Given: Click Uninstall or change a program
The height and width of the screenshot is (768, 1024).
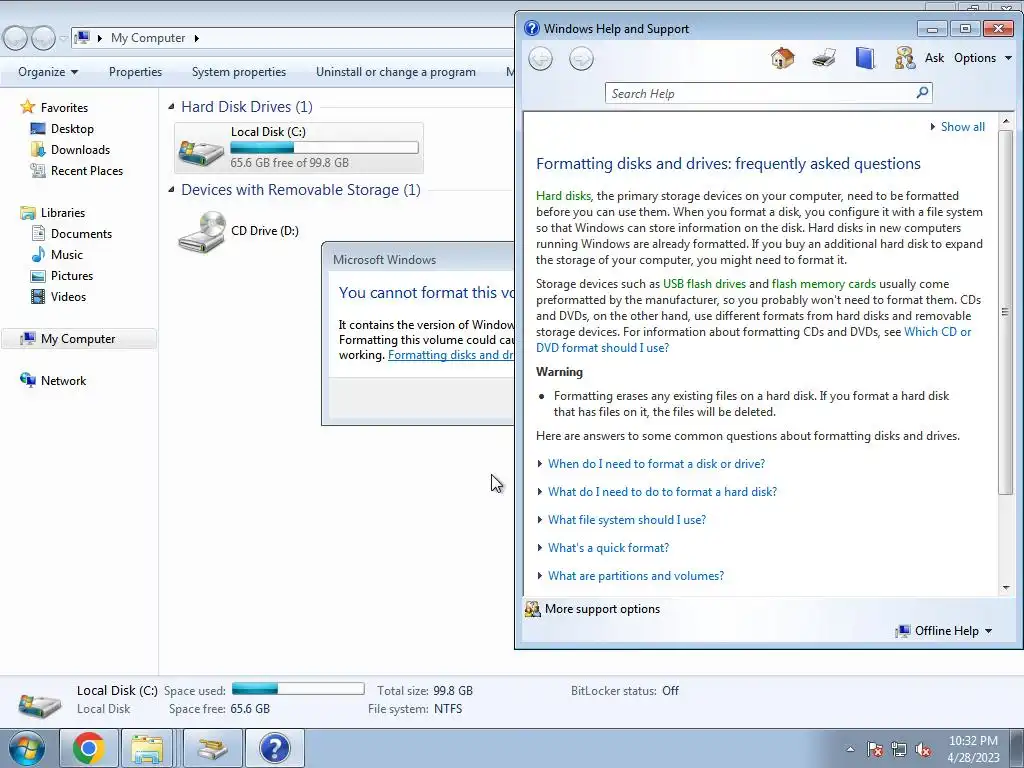Looking at the screenshot, I should [x=396, y=72].
